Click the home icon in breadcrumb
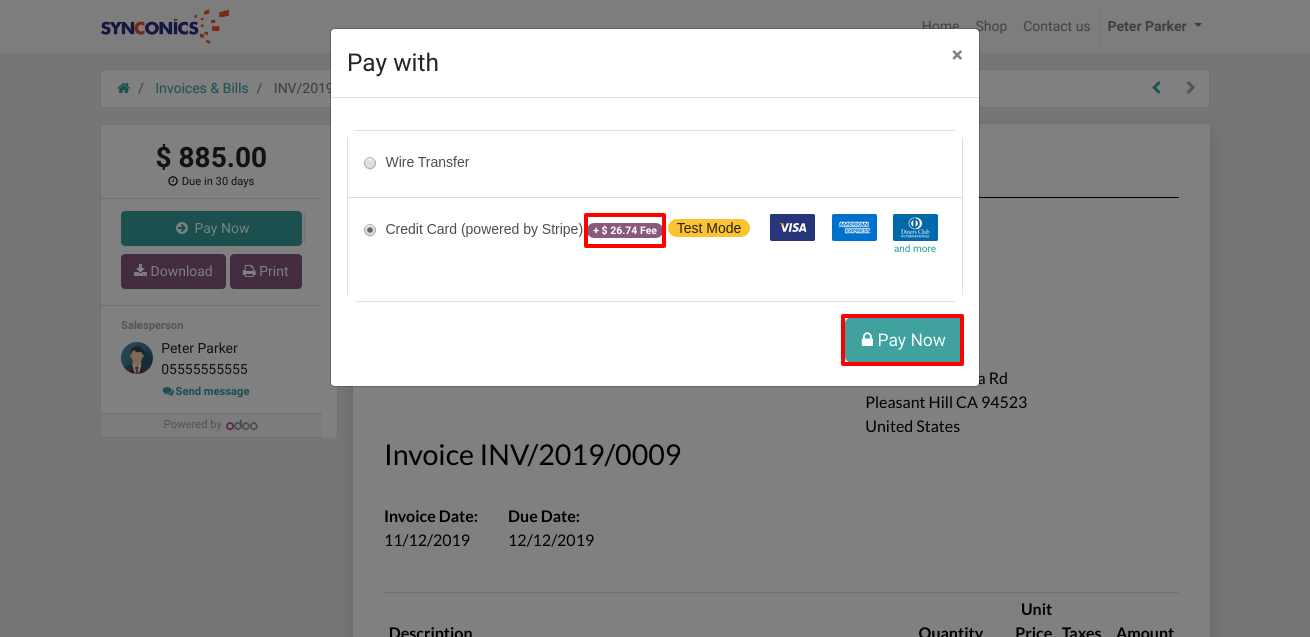The height and width of the screenshot is (637, 1310). (x=124, y=88)
